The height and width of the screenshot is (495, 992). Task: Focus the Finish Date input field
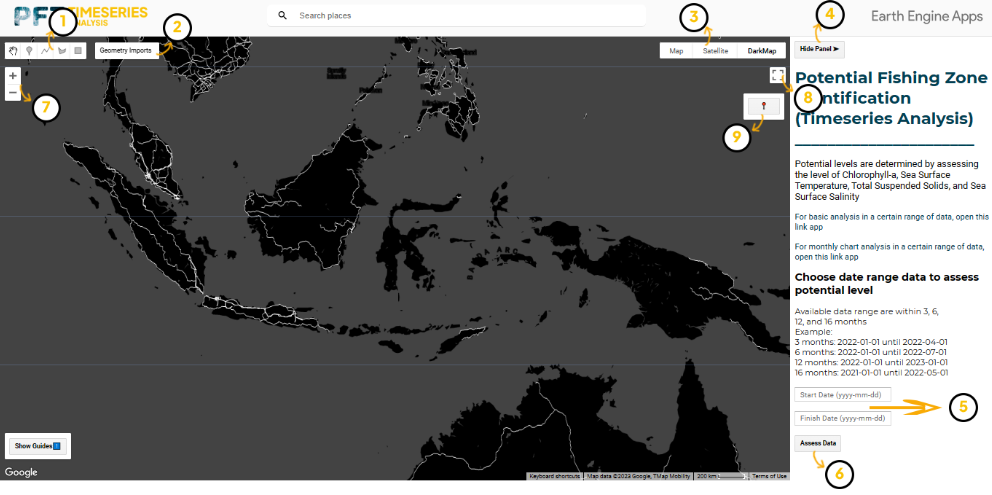[x=843, y=418]
